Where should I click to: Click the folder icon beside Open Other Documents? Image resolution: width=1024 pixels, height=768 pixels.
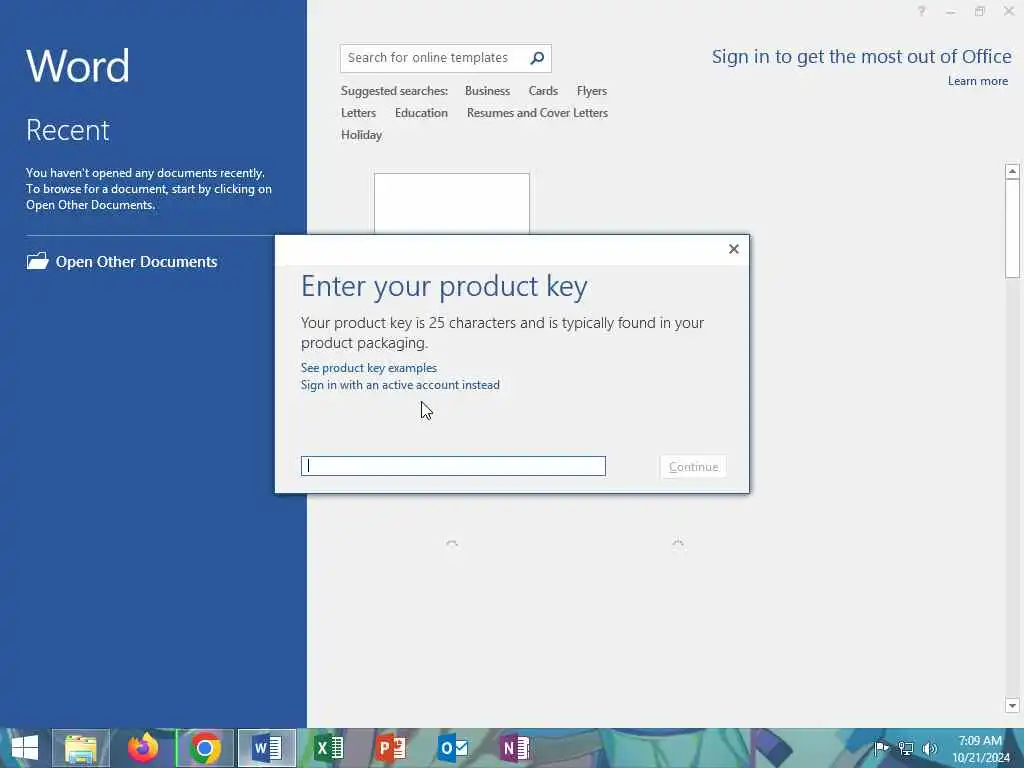pos(37,261)
